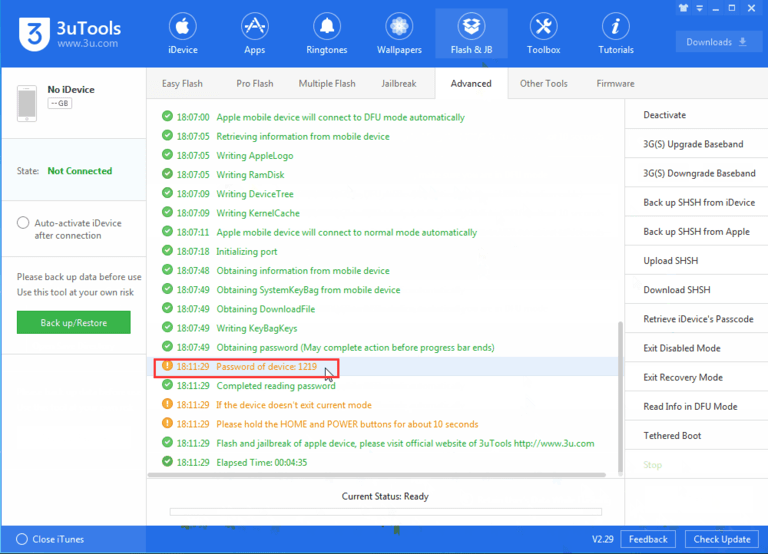Click the Deactivate option

click(x=696, y=115)
